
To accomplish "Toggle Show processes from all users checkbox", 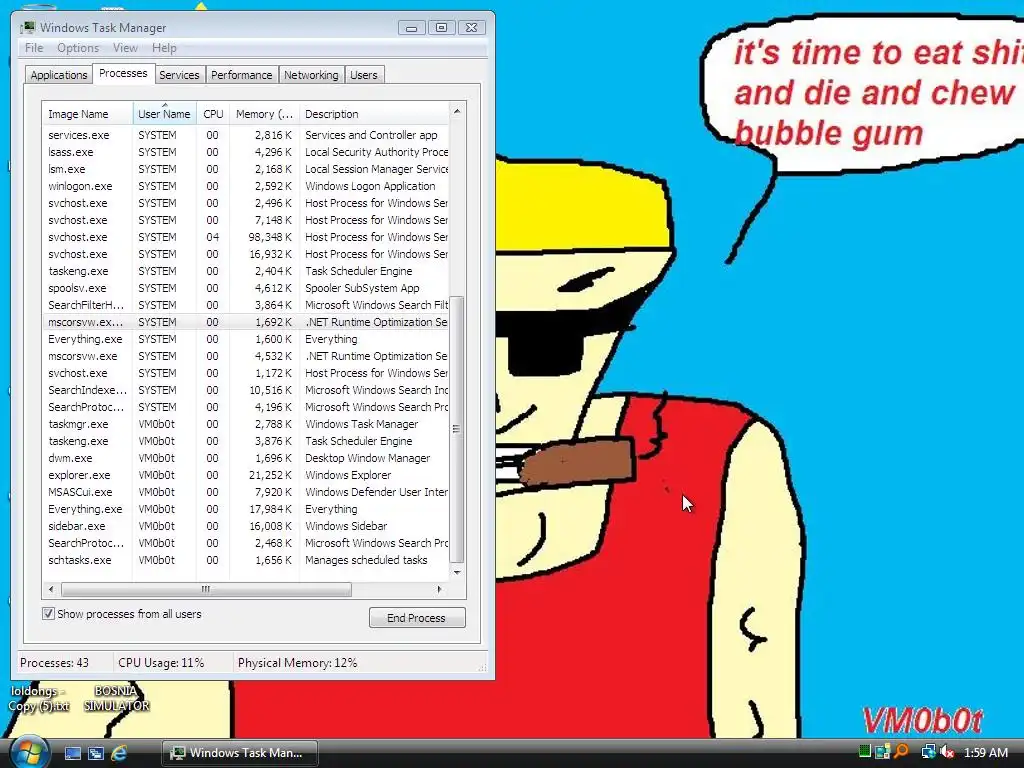I will [x=48, y=614].
